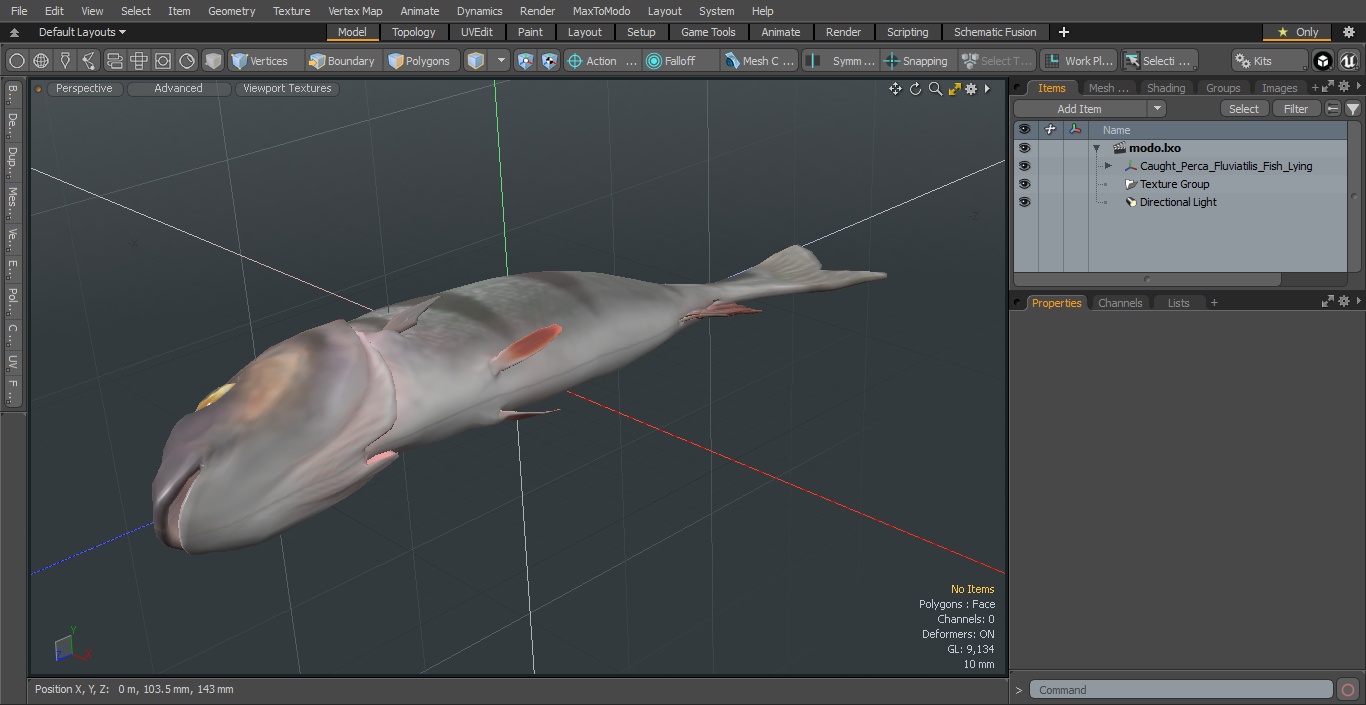Switch to Polygons selection mode

tap(420, 61)
